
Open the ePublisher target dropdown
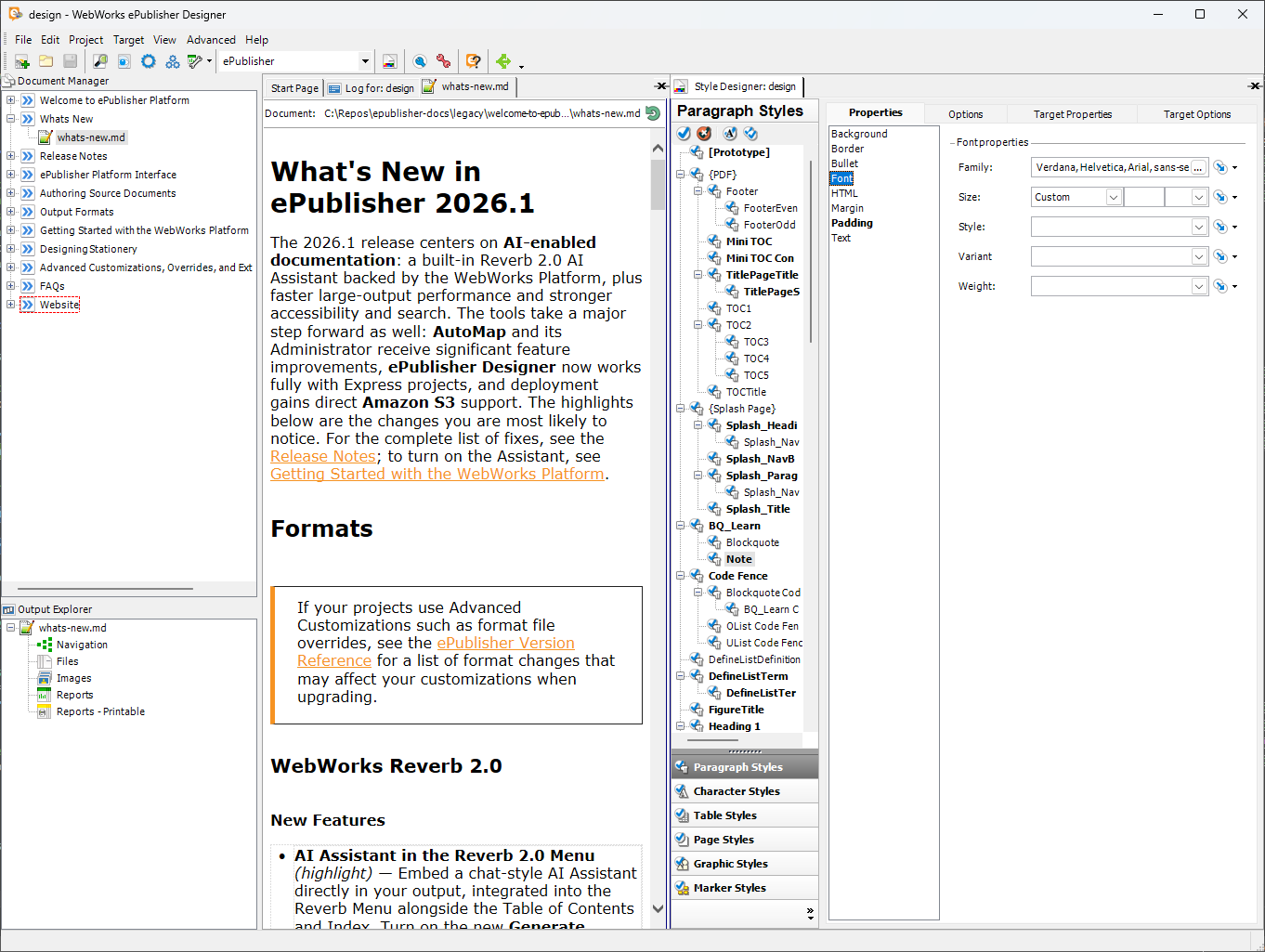(x=365, y=61)
